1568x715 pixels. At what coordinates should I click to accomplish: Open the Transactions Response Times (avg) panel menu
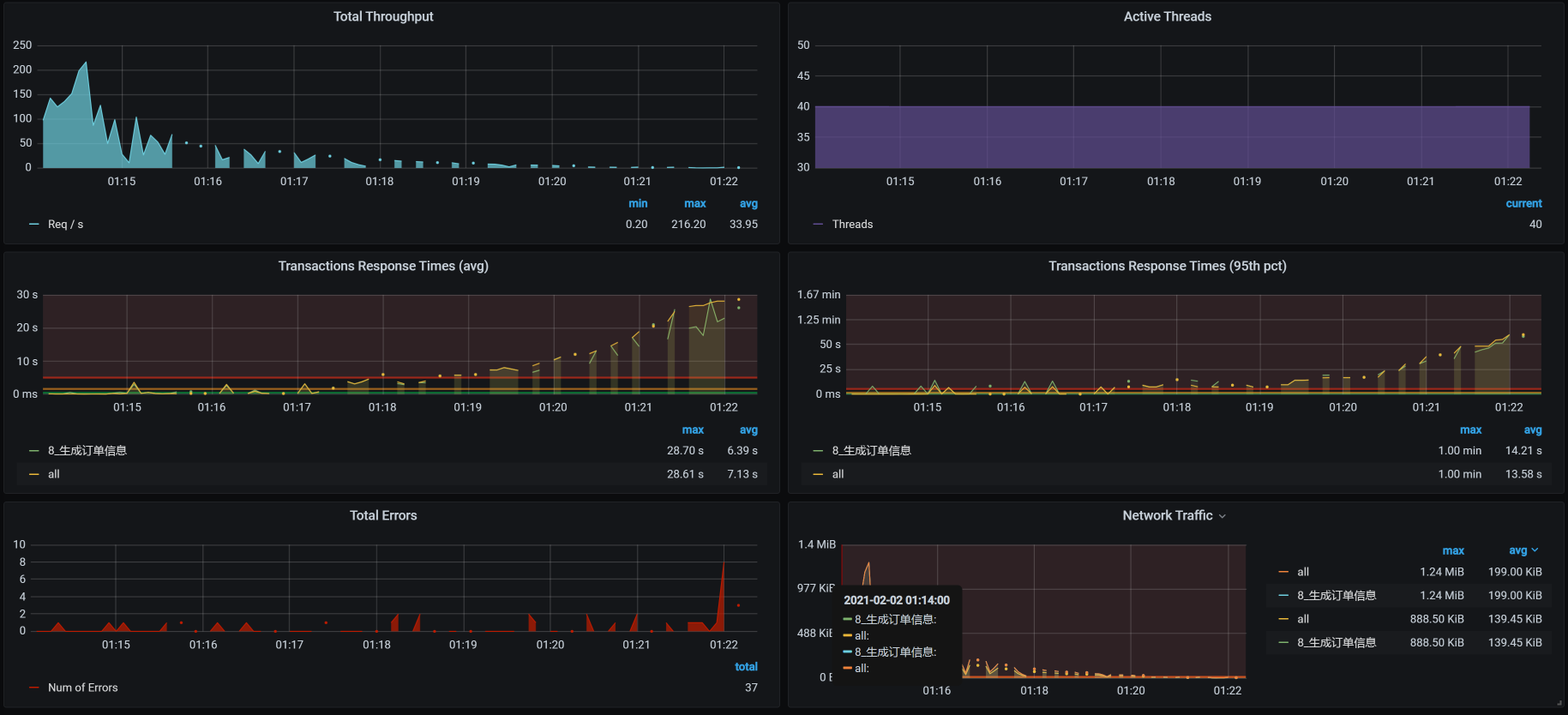coord(383,266)
